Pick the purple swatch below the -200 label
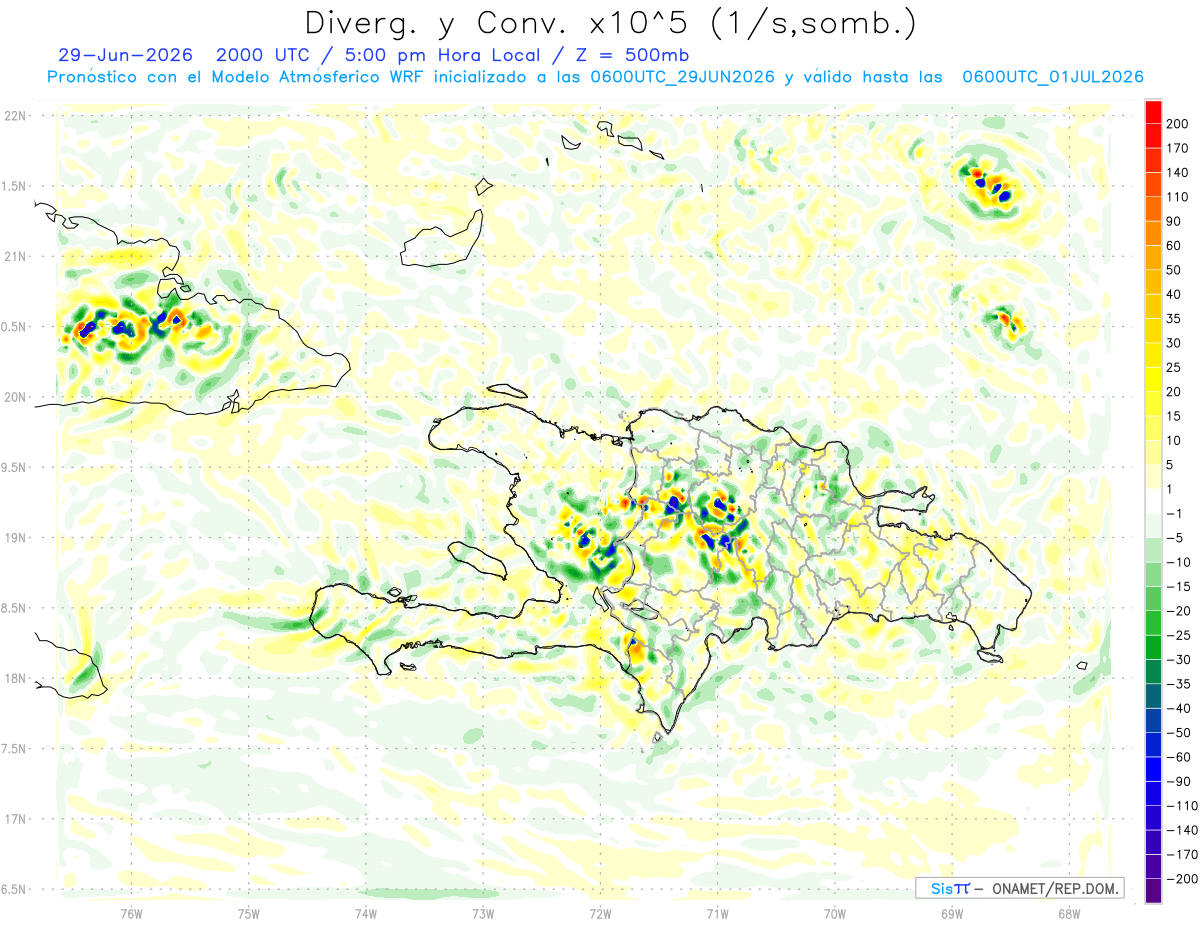The width and height of the screenshot is (1200, 927). click(x=1153, y=890)
